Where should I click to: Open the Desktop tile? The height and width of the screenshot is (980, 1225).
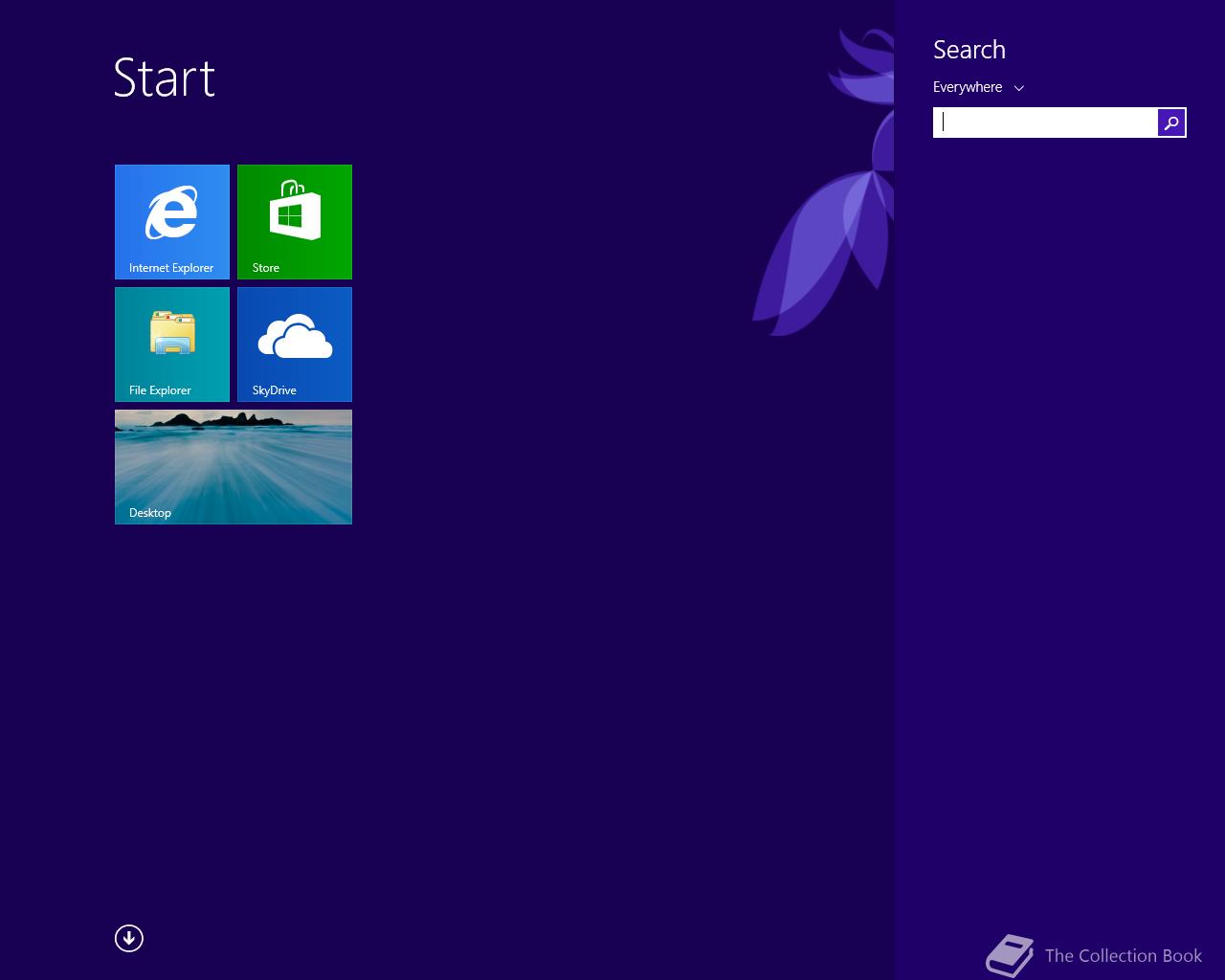(x=234, y=467)
